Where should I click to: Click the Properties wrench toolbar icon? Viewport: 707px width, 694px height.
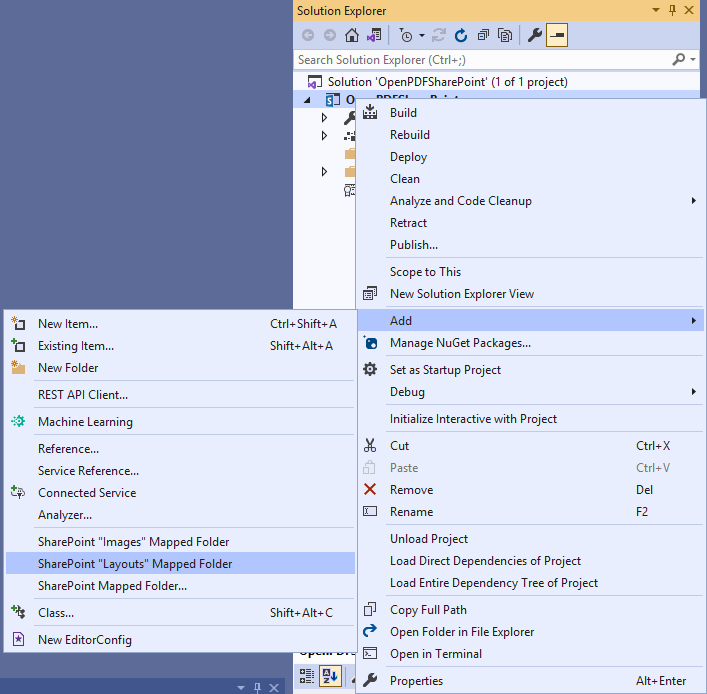pyautogui.click(x=534, y=35)
